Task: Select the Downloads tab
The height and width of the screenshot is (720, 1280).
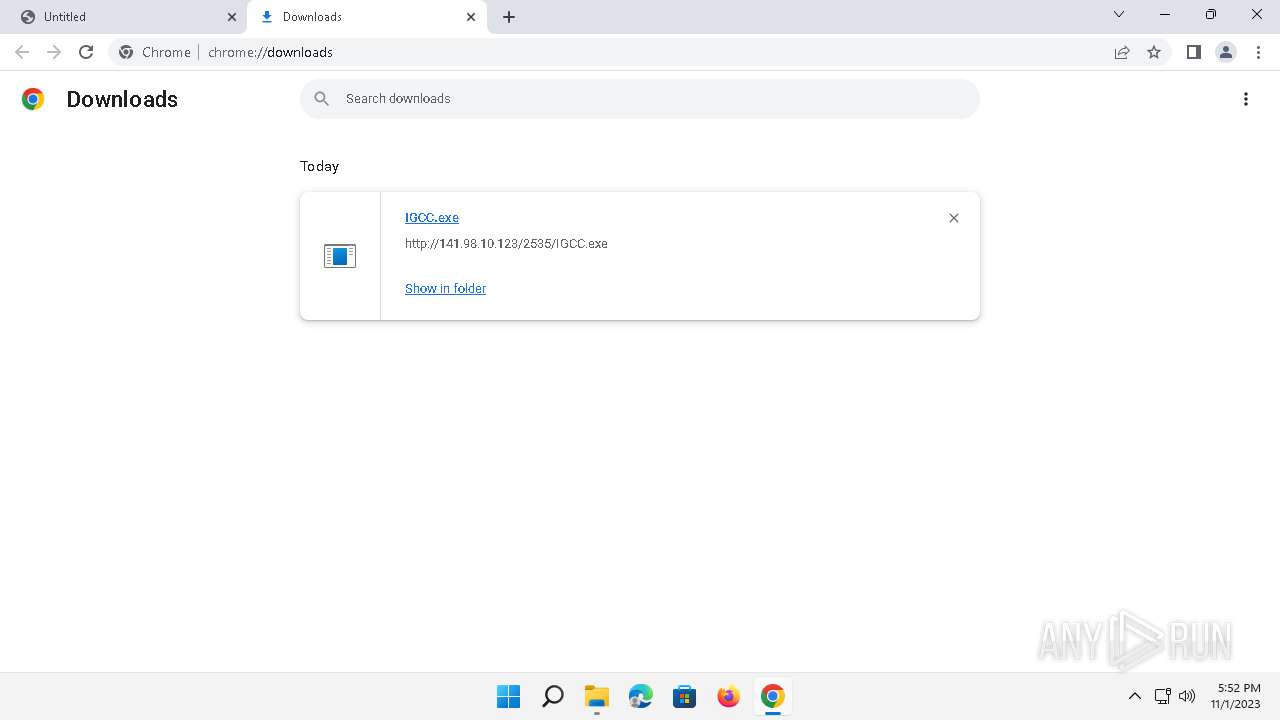Action: [369, 17]
